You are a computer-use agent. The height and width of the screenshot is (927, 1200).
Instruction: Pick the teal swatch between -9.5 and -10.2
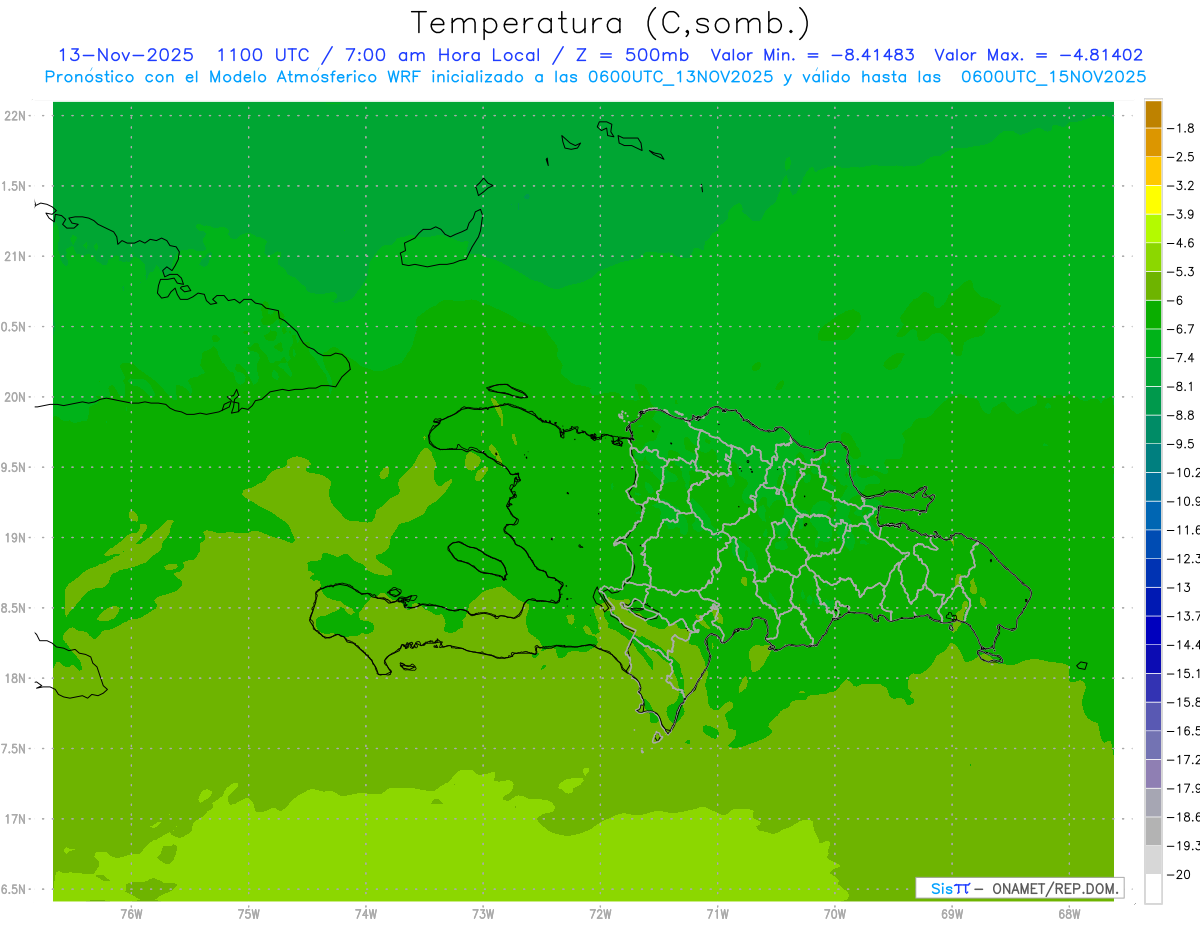coord(1153,458)
